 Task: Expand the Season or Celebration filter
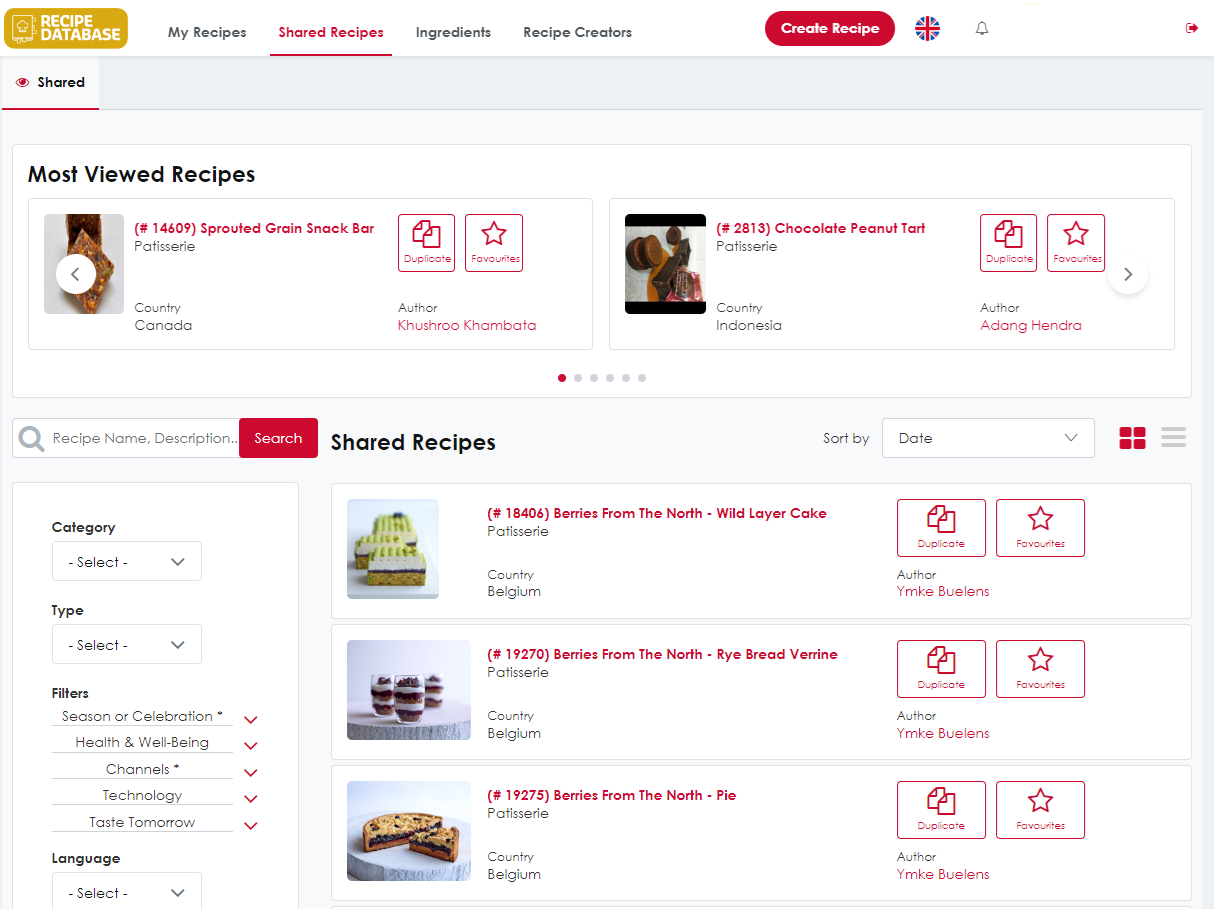click(x=251, y=719)
